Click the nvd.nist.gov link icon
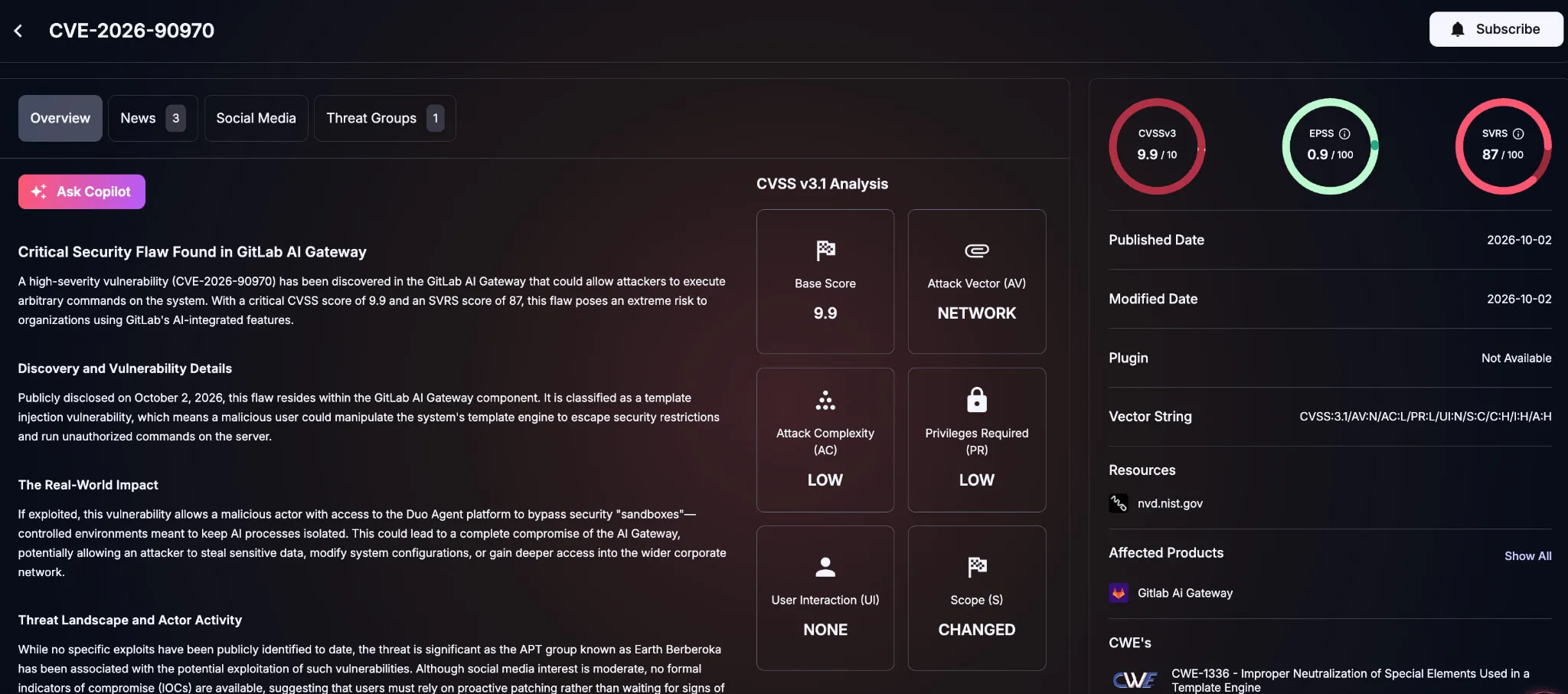1568x694 pixels. tap(1119, 503)
